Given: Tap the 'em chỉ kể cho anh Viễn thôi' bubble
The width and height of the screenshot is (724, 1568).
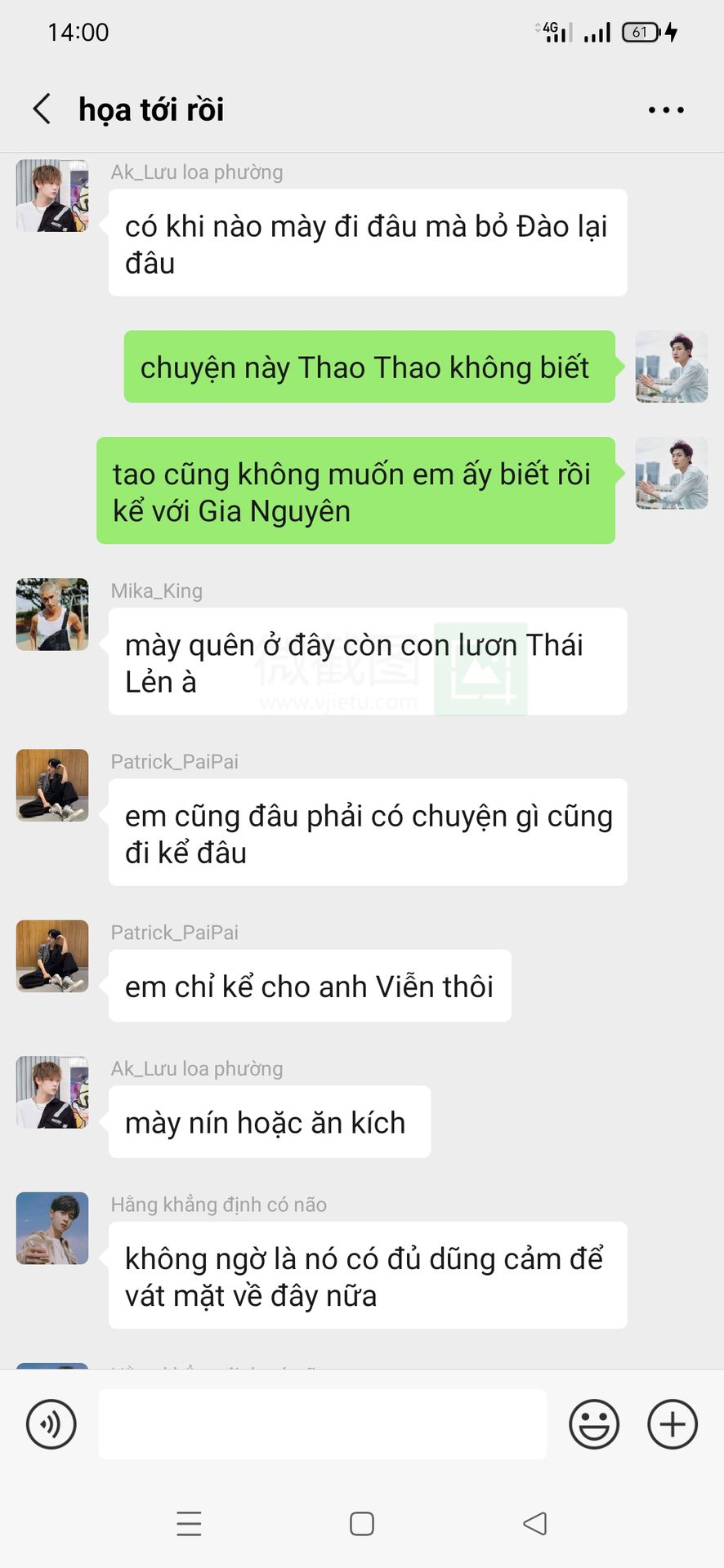Looking at the screenshot, I should (310, 986).
